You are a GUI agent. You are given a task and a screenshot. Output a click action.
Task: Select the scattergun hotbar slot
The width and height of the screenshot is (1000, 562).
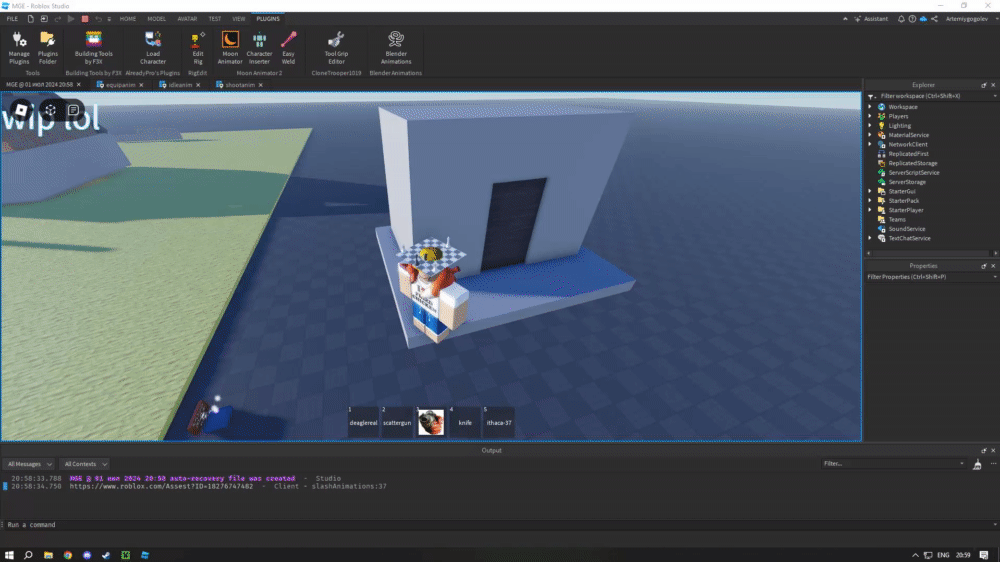(397, 422)
